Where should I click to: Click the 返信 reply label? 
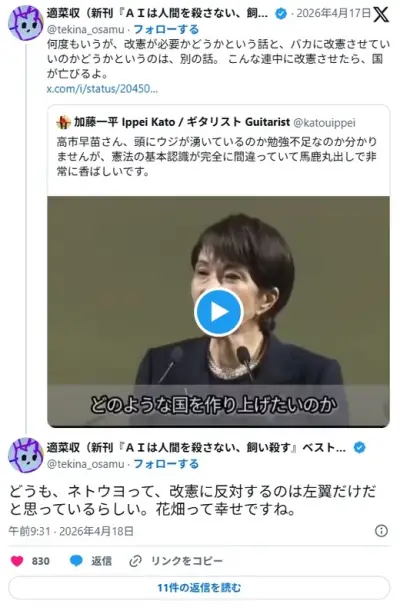[101, 561]
